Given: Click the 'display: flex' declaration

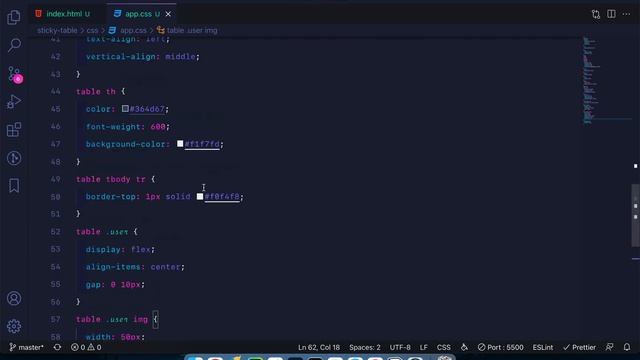Looking at the screenshot, I should (120, 249).
